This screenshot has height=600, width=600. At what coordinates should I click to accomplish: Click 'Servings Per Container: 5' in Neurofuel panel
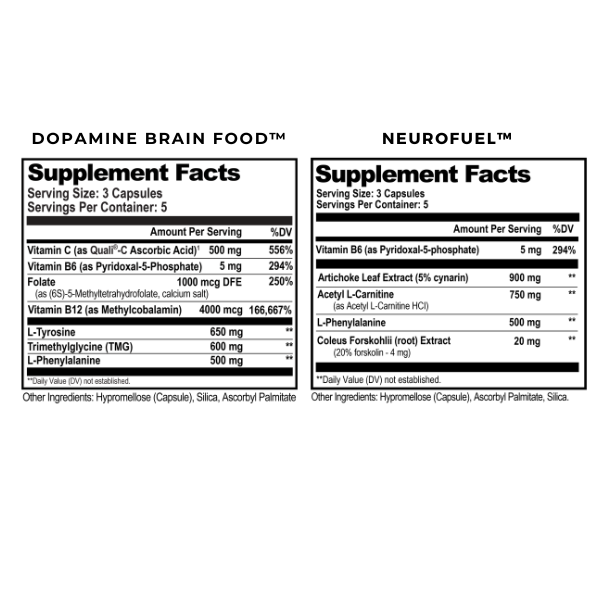tap(372, 205)
